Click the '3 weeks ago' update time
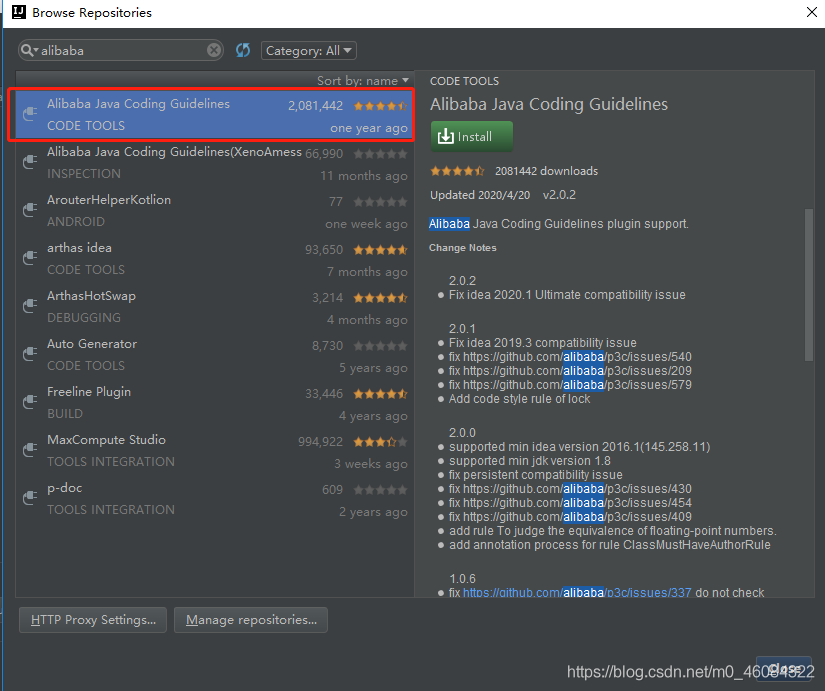The image size is (825, 691). [x=371, y=464]
